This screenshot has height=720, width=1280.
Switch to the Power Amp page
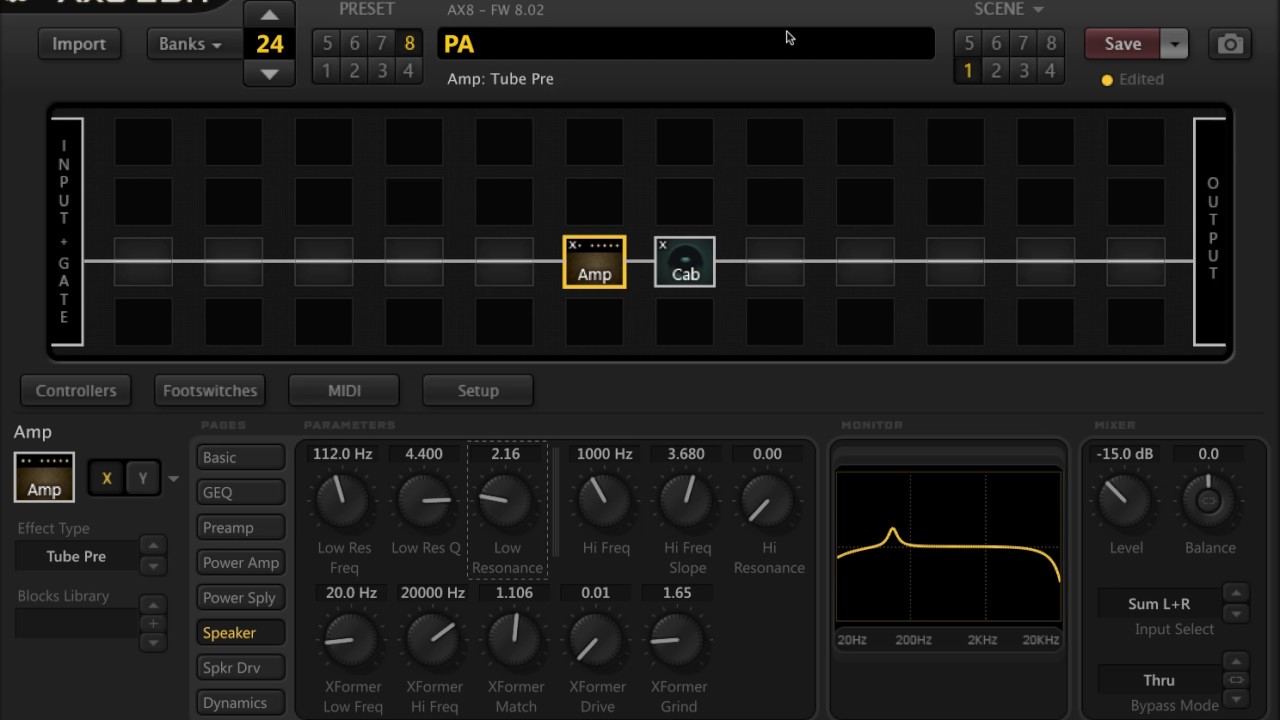(x=241, y=562)
